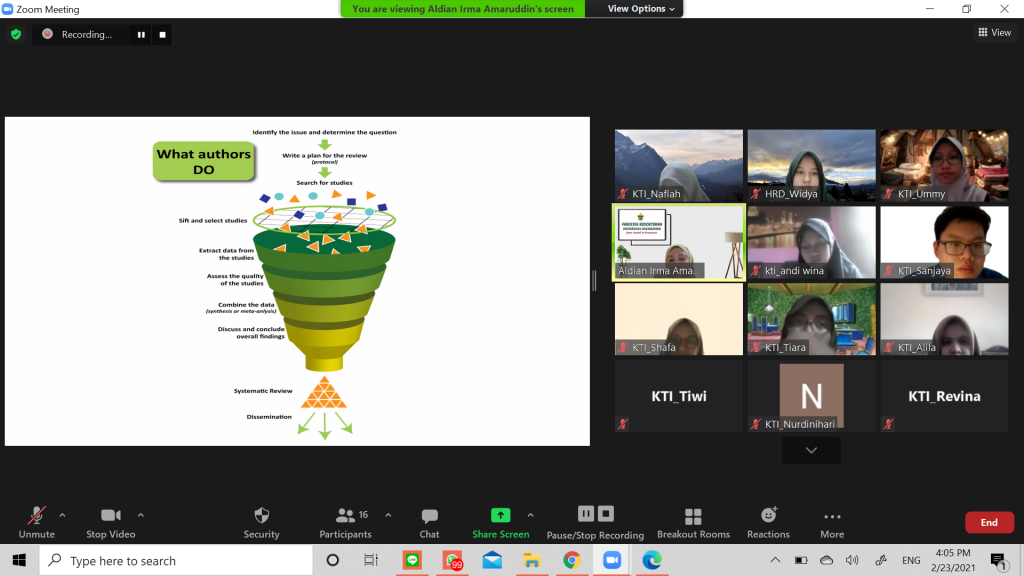Screen dimensions: 1024x576
Task: Stop recording in bottom toolbar
Action: click(606, 514)
